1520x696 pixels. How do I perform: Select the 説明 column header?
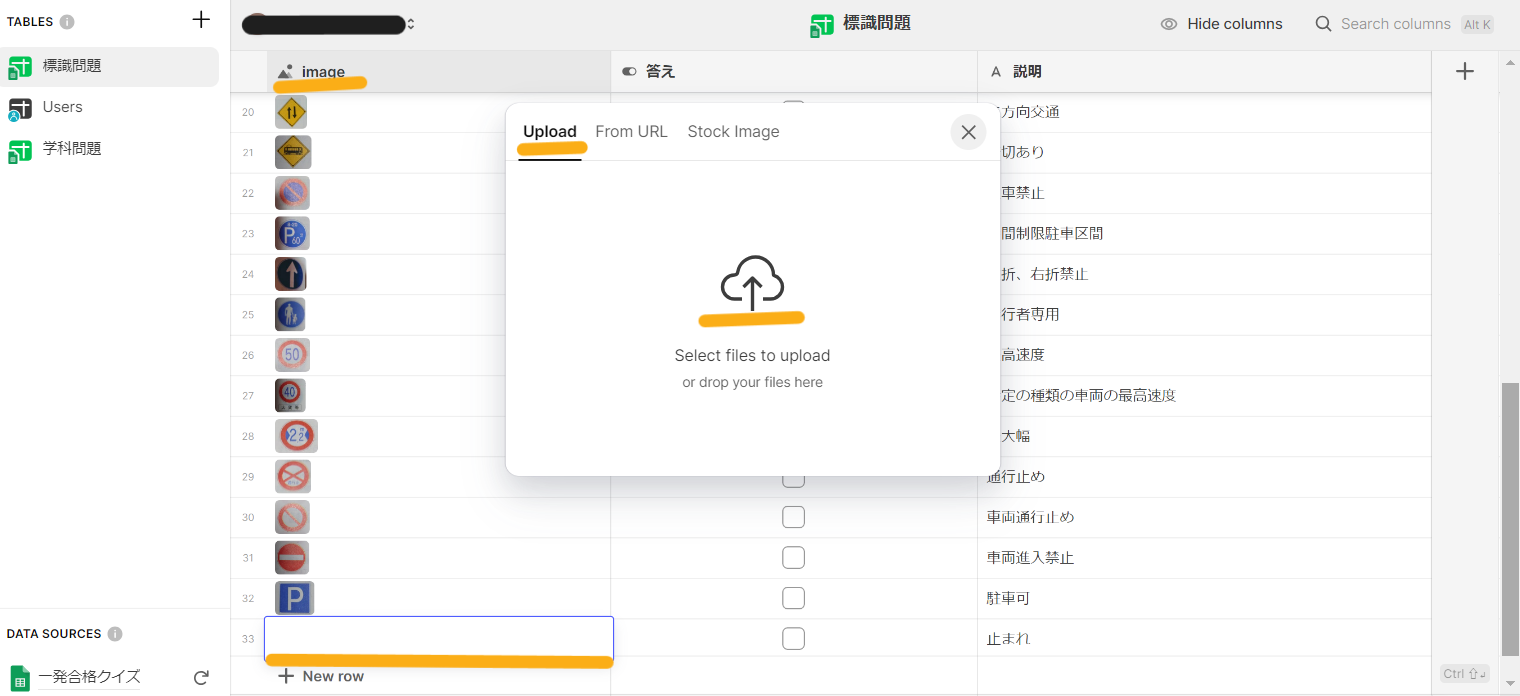tap(1204, 72)
